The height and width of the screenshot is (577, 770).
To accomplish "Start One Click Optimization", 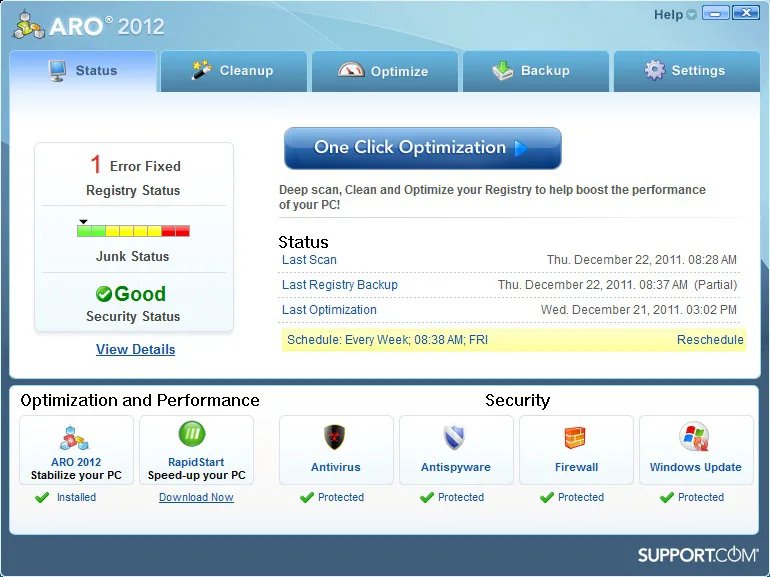I will point(423,148).
